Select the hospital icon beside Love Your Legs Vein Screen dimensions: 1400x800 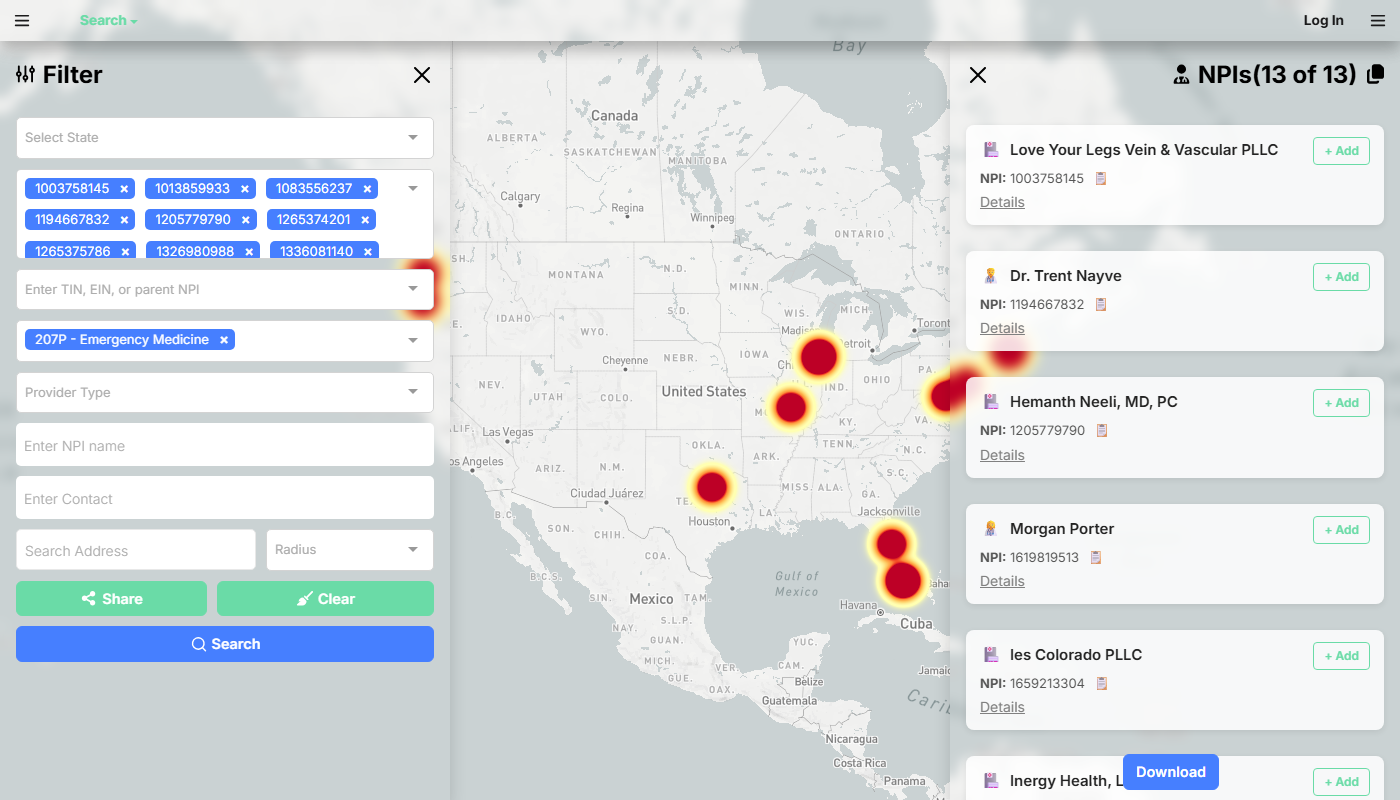[990, 149]
